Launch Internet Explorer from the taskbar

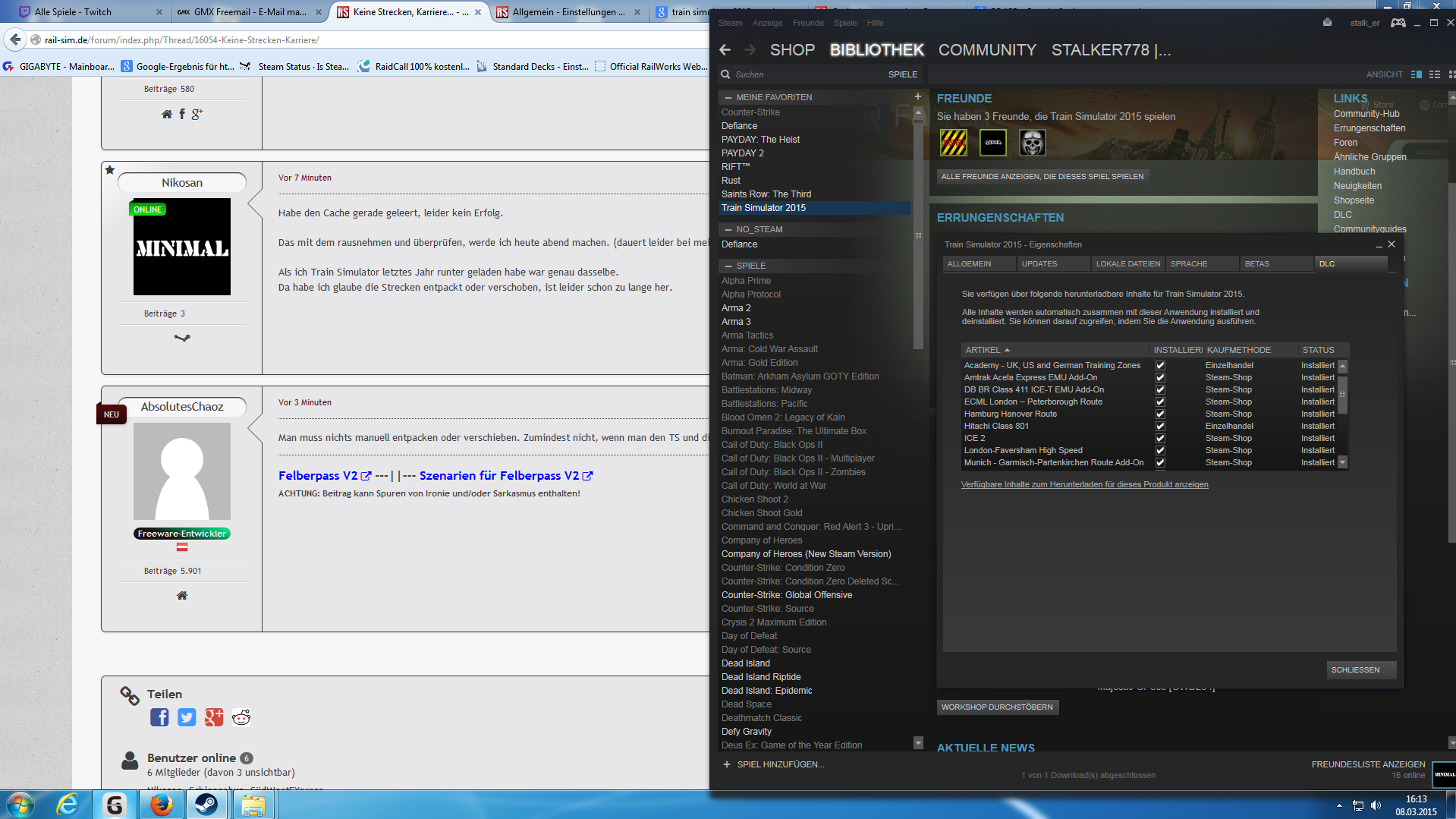[x=68, y=805]
